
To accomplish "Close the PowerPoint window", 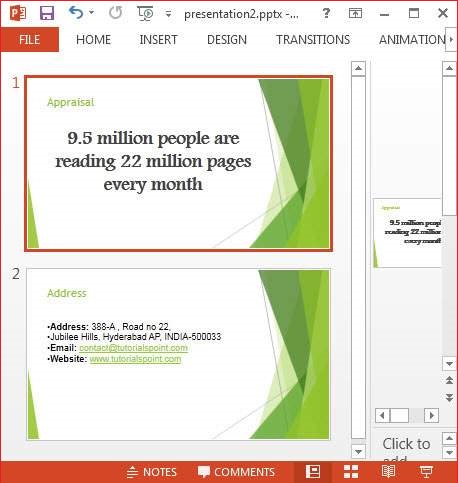I will [x=443, y=13].
